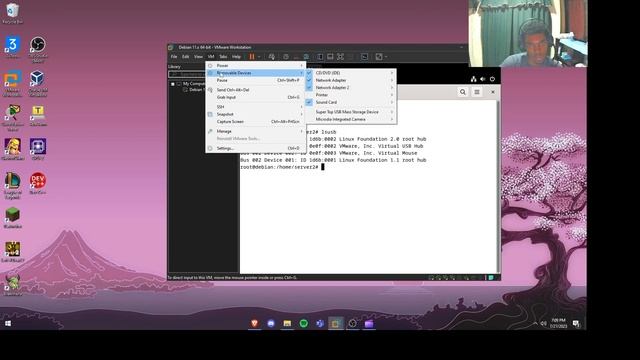Click the orange Pause VM toolbar icon
This screenshot has width=640, height=360.
[252, 57]
